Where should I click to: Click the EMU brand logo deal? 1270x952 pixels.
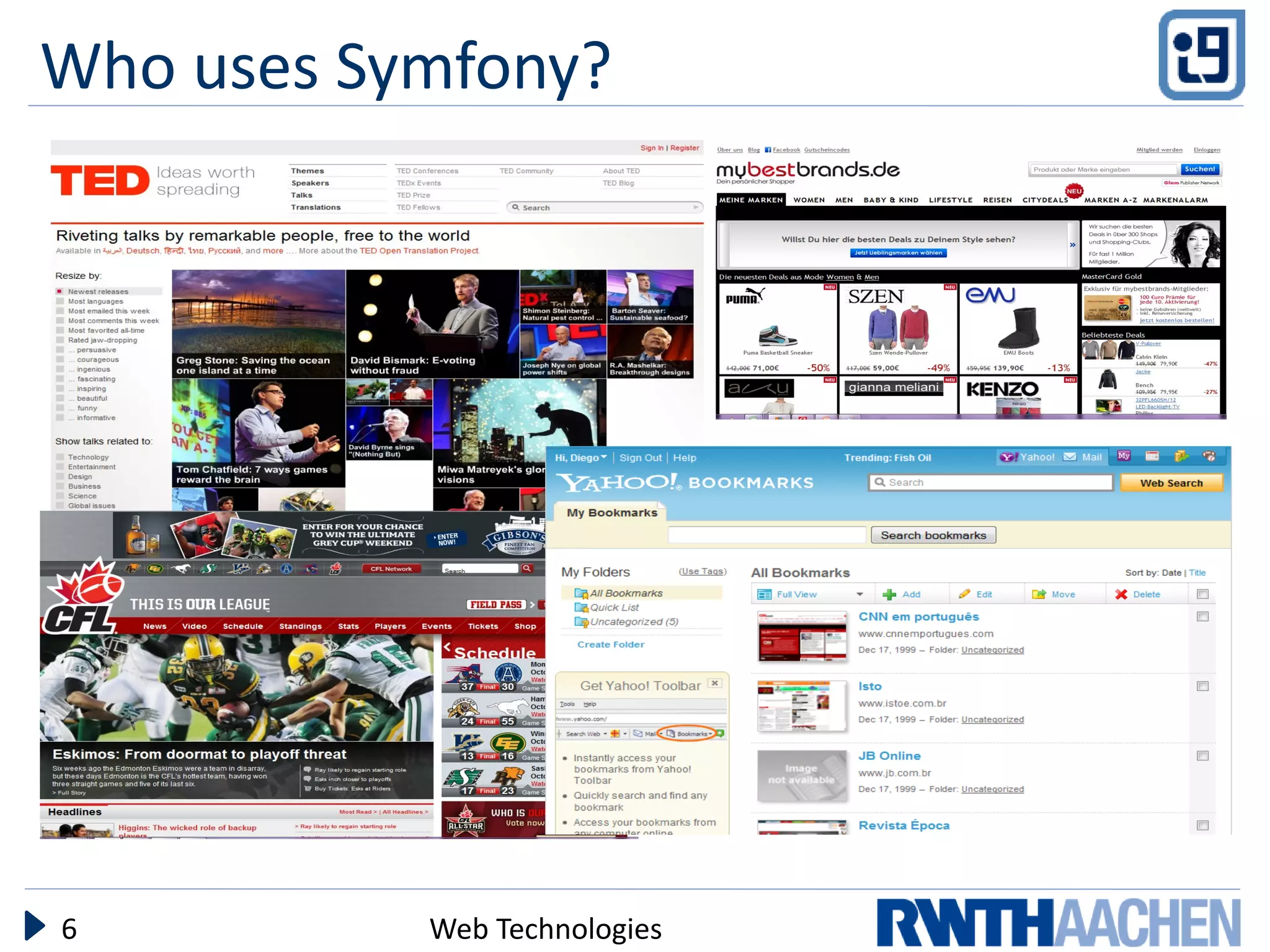991,295
